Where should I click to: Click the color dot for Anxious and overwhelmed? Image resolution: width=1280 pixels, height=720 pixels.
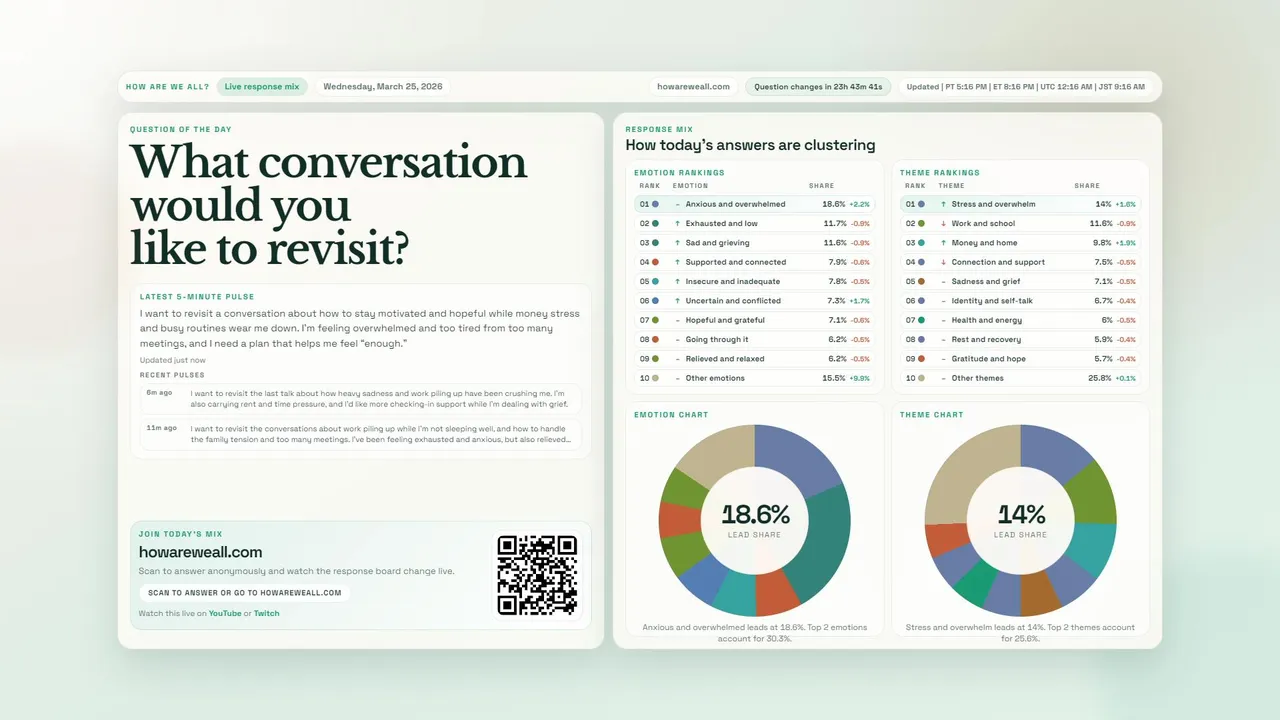coord(655,204)
